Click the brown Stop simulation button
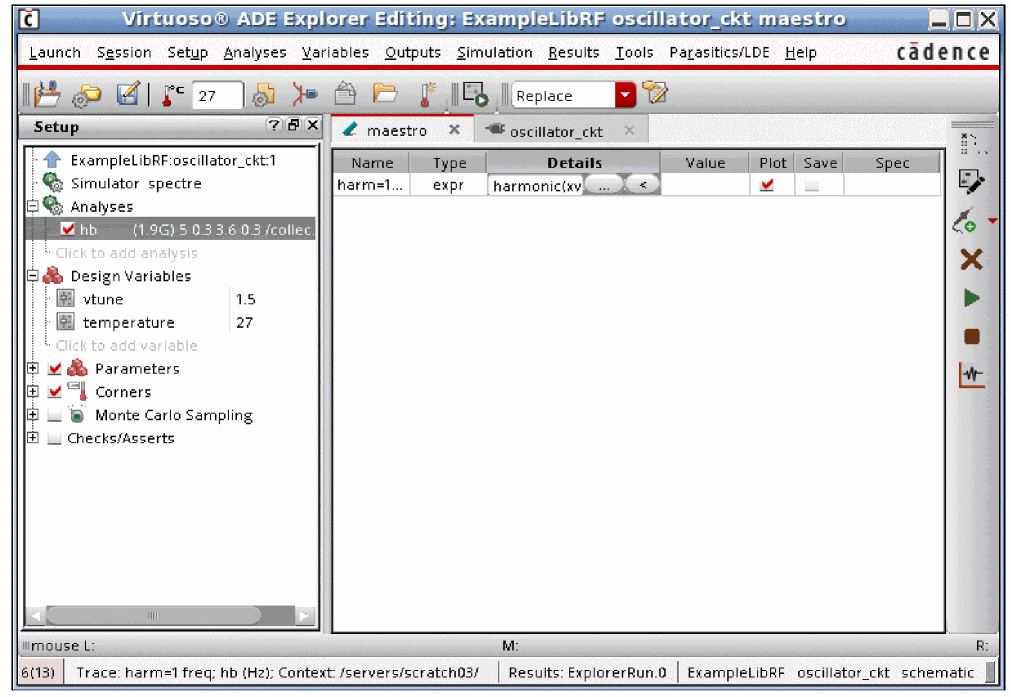 (972, 337)
